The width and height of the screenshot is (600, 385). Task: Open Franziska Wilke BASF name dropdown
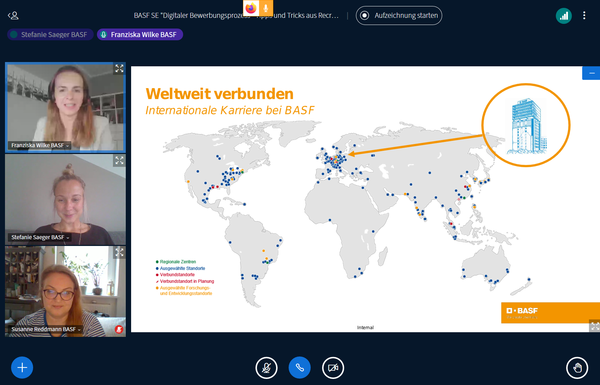tap(40, 145)
